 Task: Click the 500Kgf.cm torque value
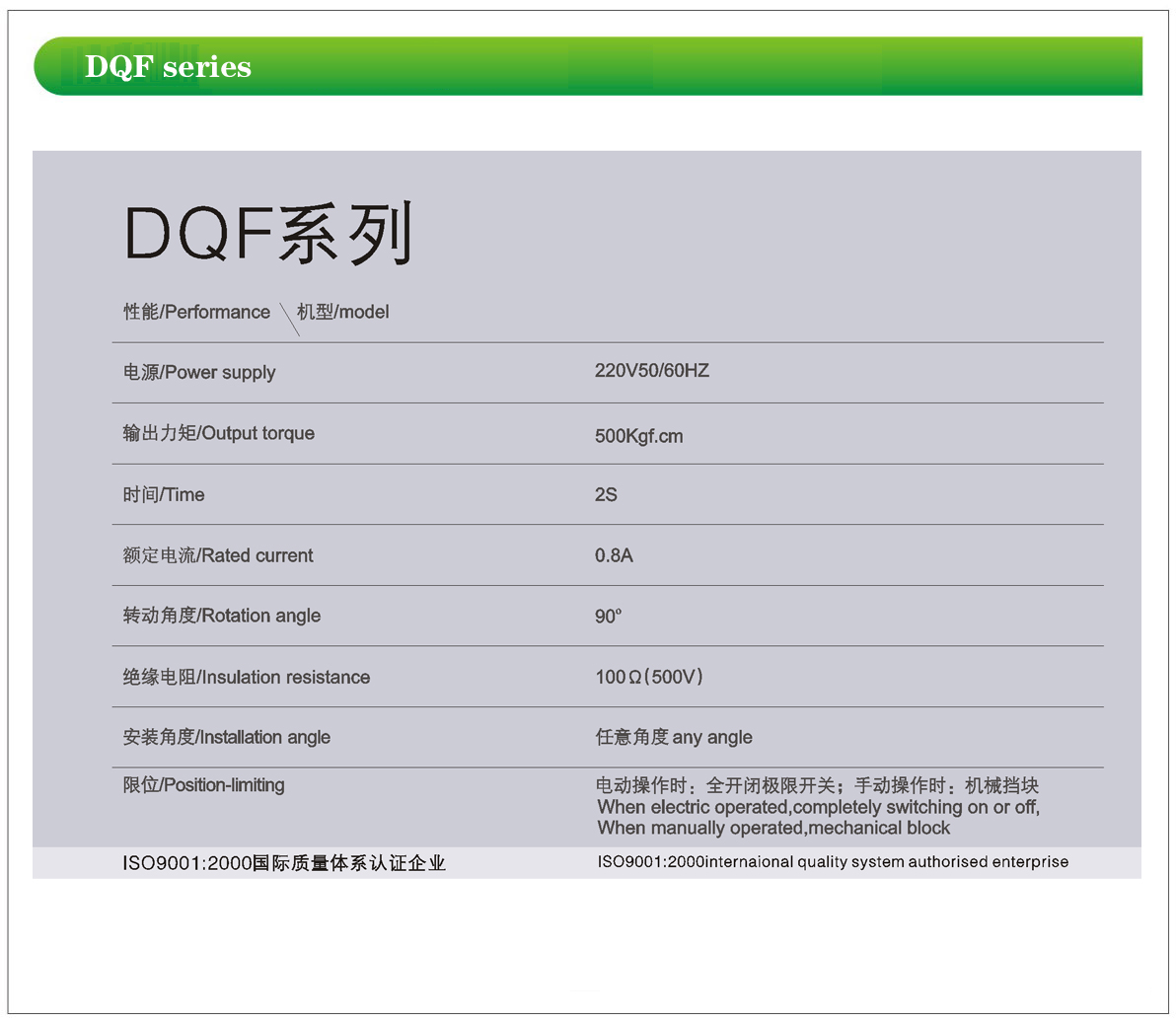638,436
